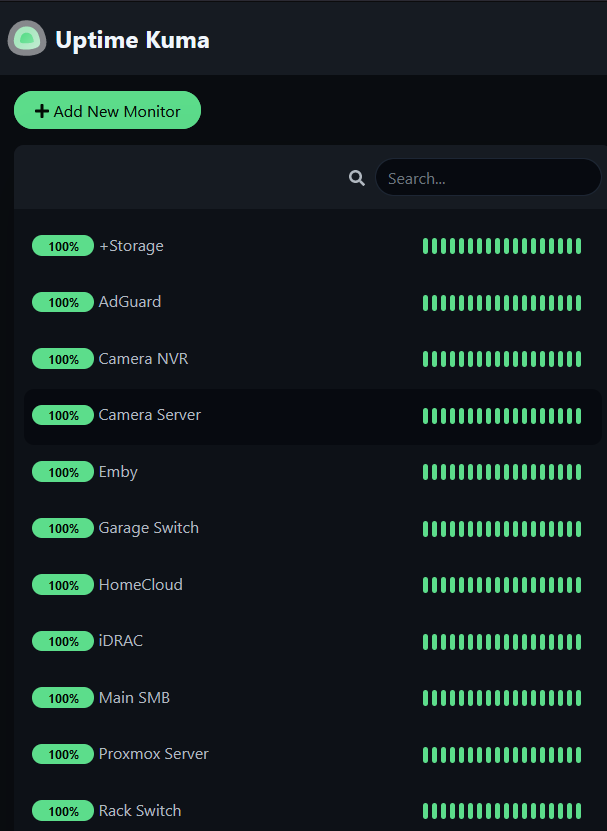Open the HomeCloud monitor
The image size is (607, 831).
pos(313,585)
